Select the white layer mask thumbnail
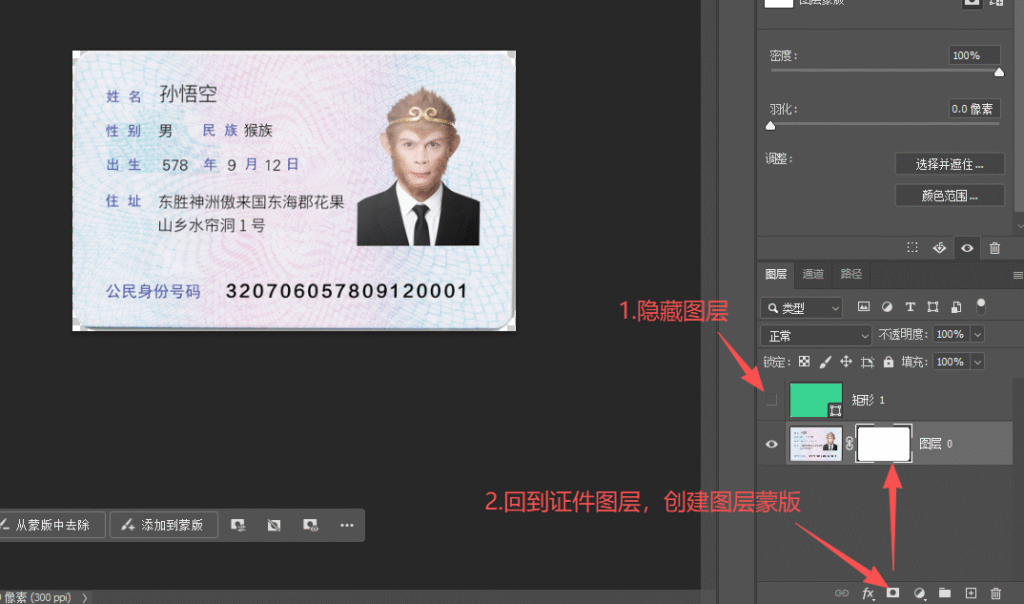 point(884,443)
